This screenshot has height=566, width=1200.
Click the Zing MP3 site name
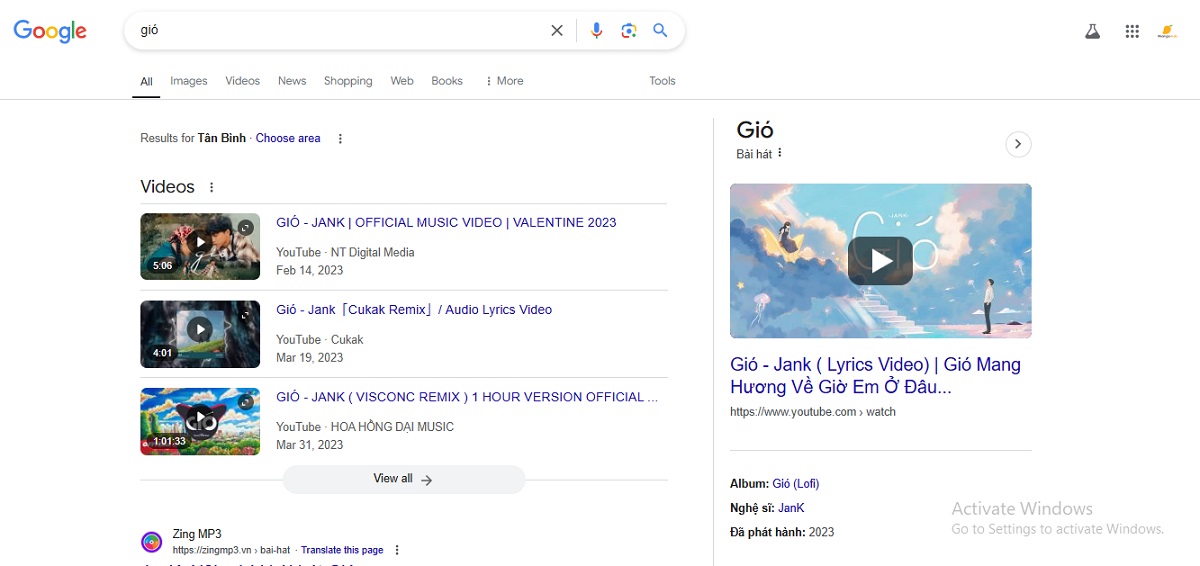(197, 535)
